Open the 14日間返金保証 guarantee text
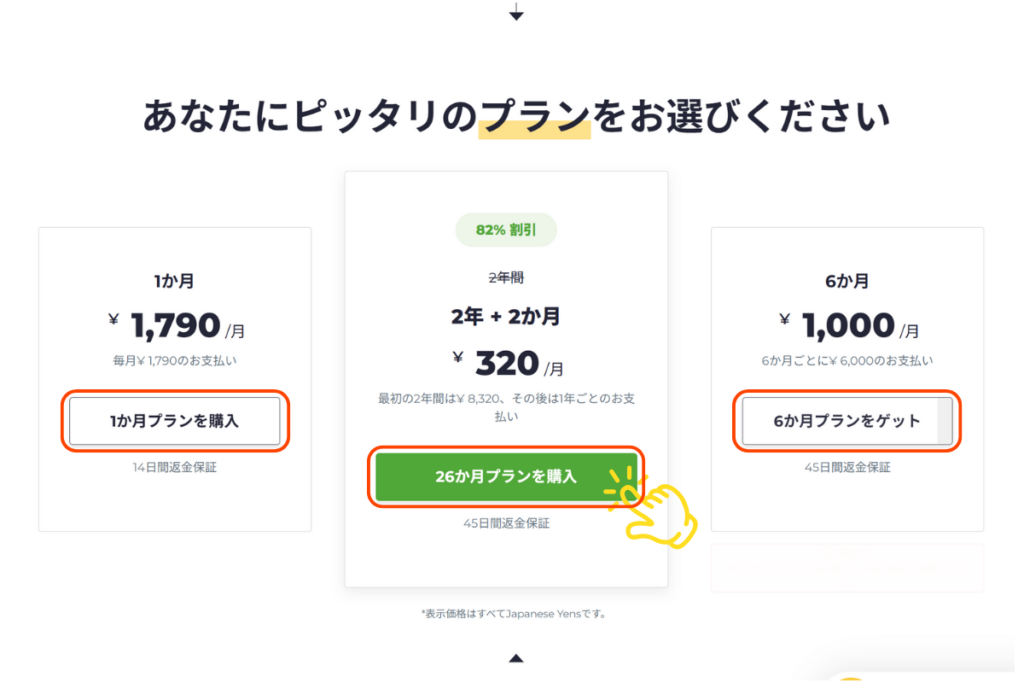 pos(175,467)
